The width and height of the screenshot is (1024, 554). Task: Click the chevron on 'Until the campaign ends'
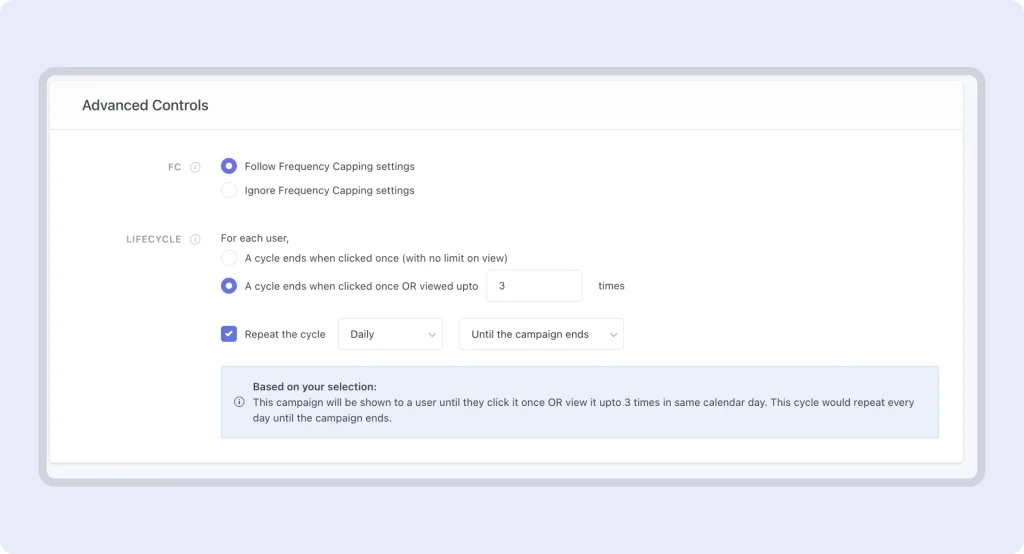pyautogui.click(x=613, y=335)
